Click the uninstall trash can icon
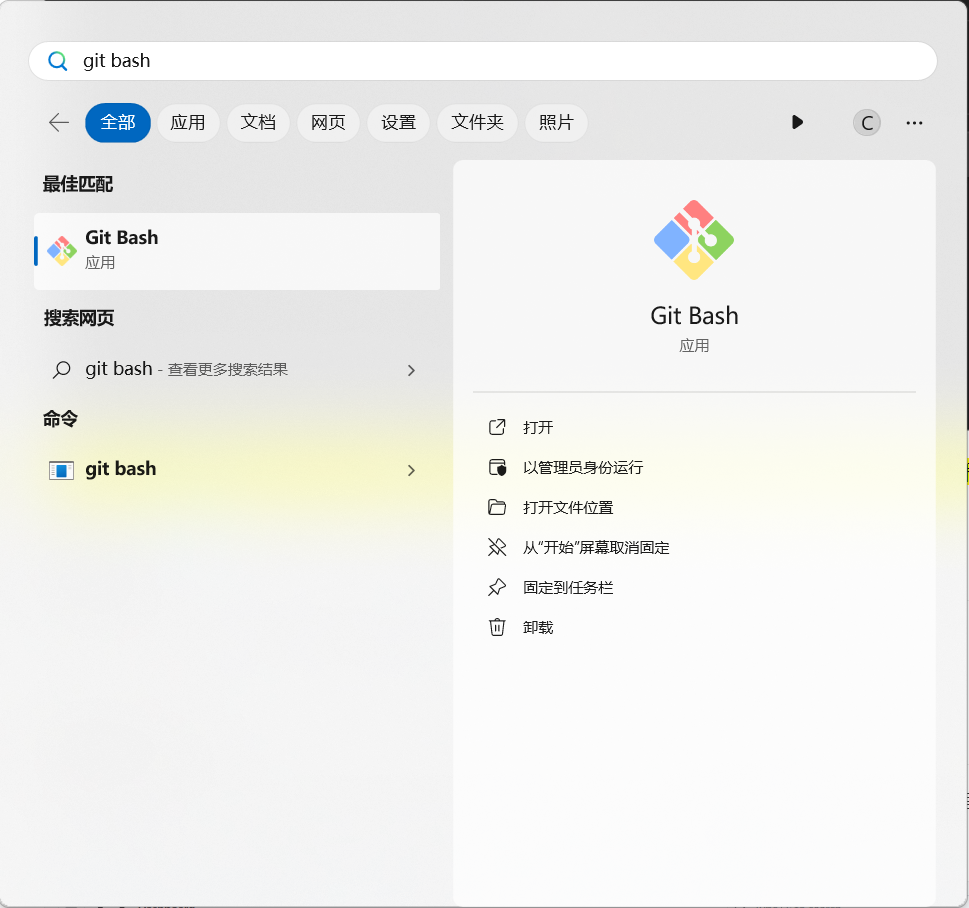The height and width of the screenshot is (908, 969). coord(497,627)
